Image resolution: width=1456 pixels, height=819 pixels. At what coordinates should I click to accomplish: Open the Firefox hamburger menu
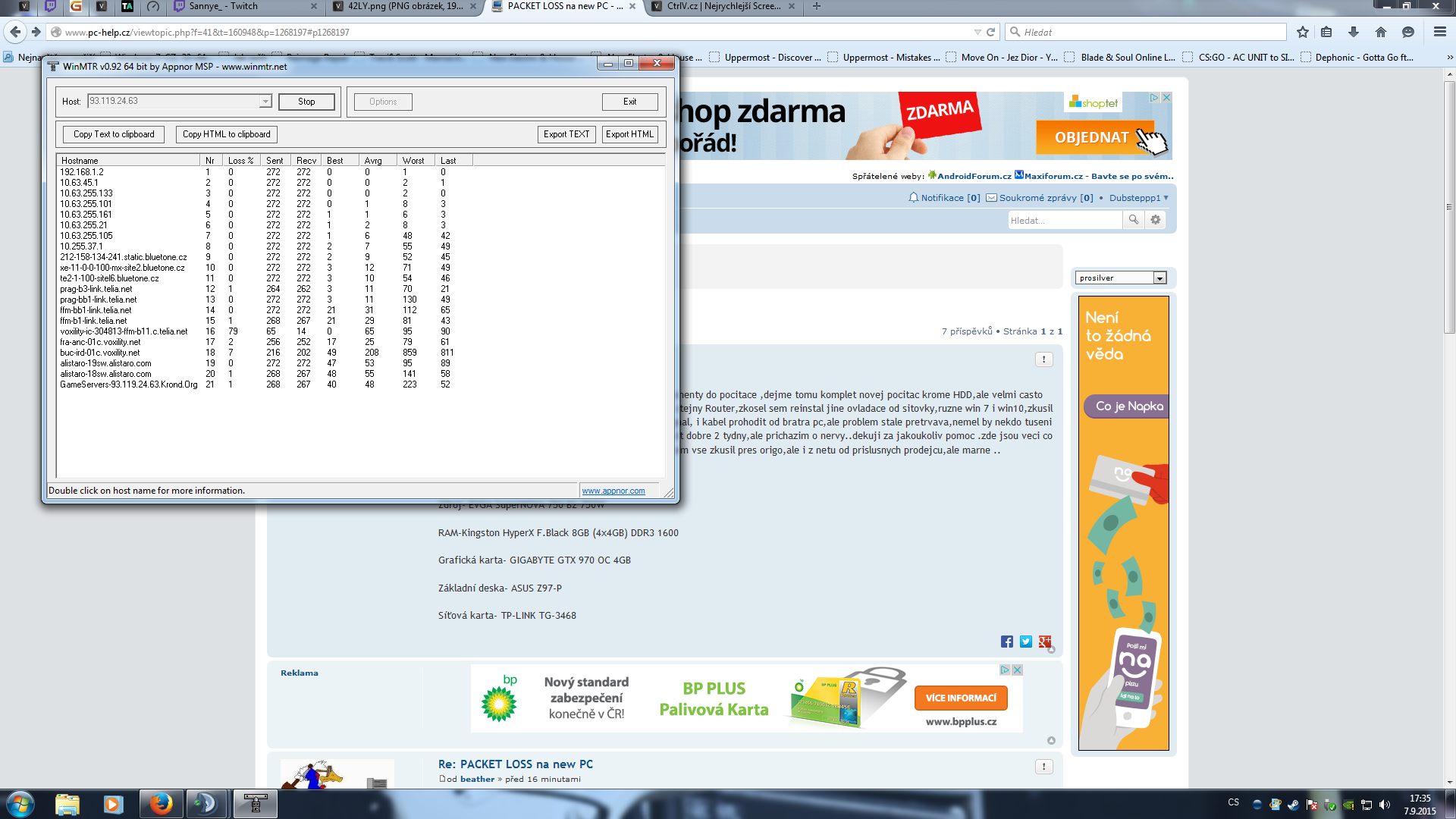pyautogui.click(x=1439, y=32)
